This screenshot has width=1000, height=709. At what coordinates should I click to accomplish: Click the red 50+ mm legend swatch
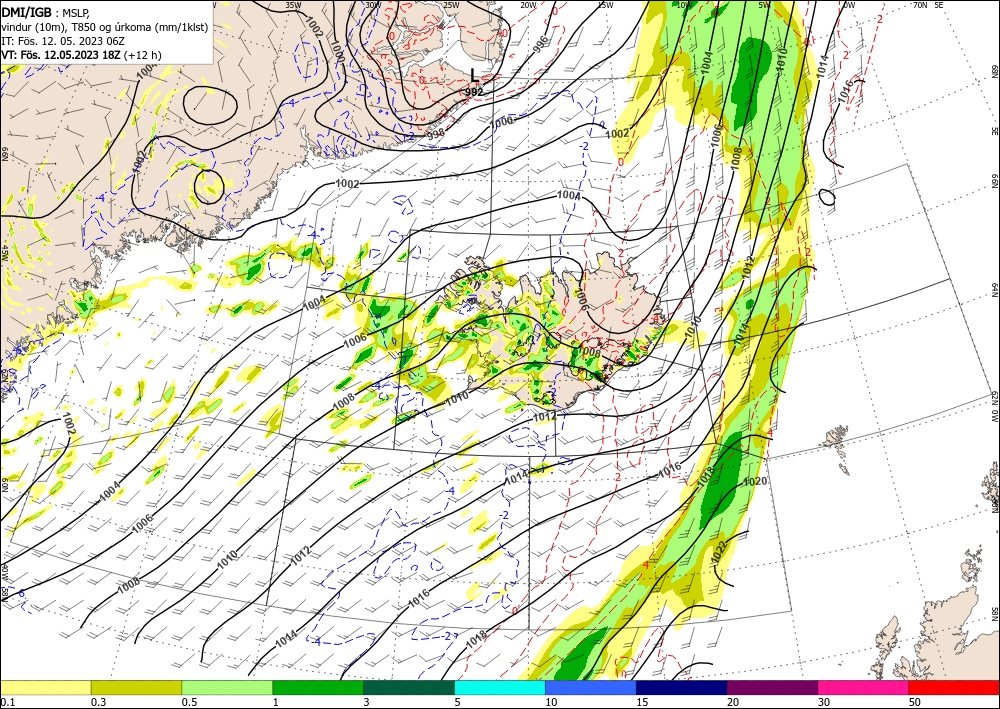(x=954, y=687)
